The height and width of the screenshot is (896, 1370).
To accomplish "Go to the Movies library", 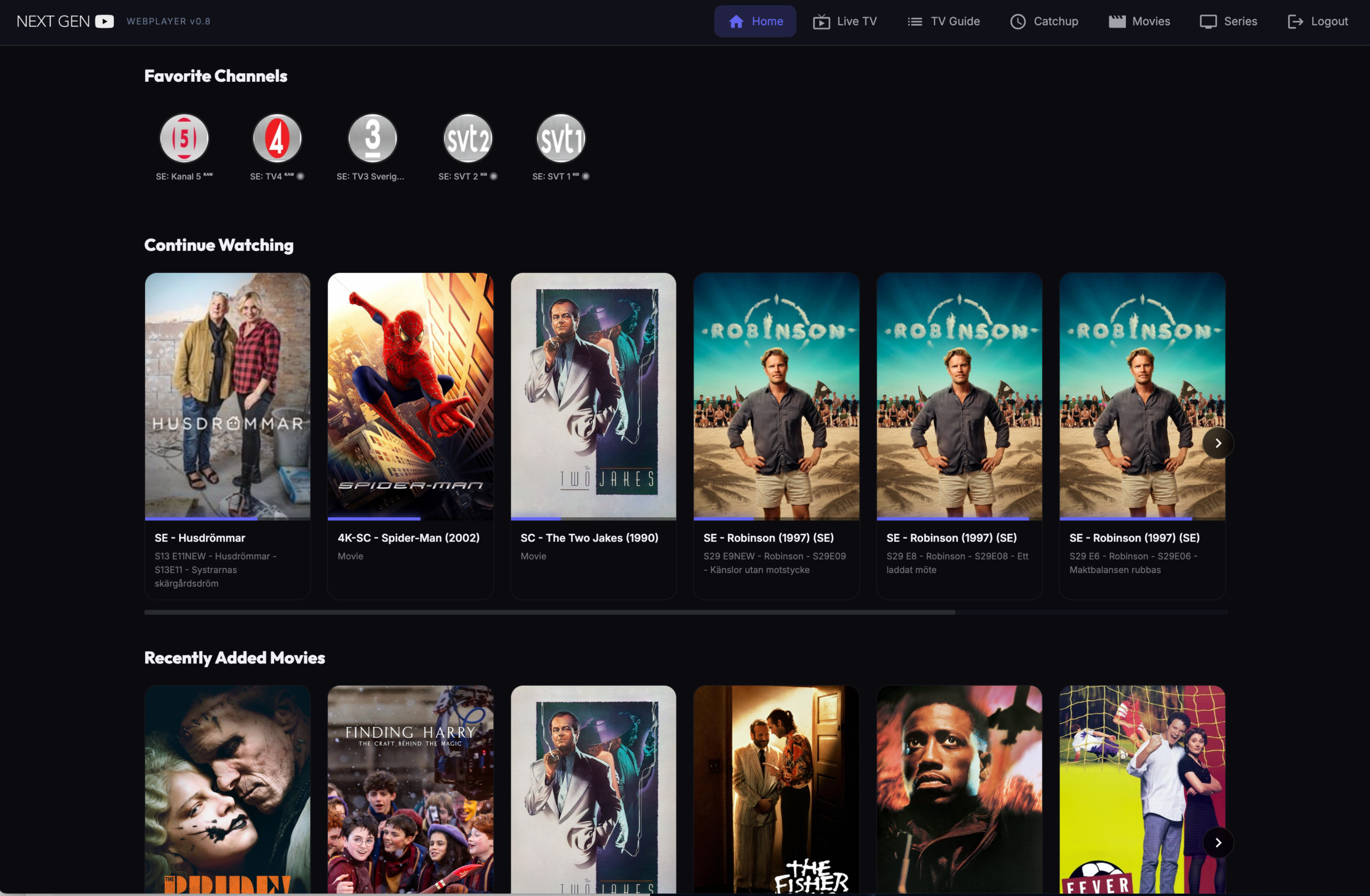I will [x=1139, y=21].
